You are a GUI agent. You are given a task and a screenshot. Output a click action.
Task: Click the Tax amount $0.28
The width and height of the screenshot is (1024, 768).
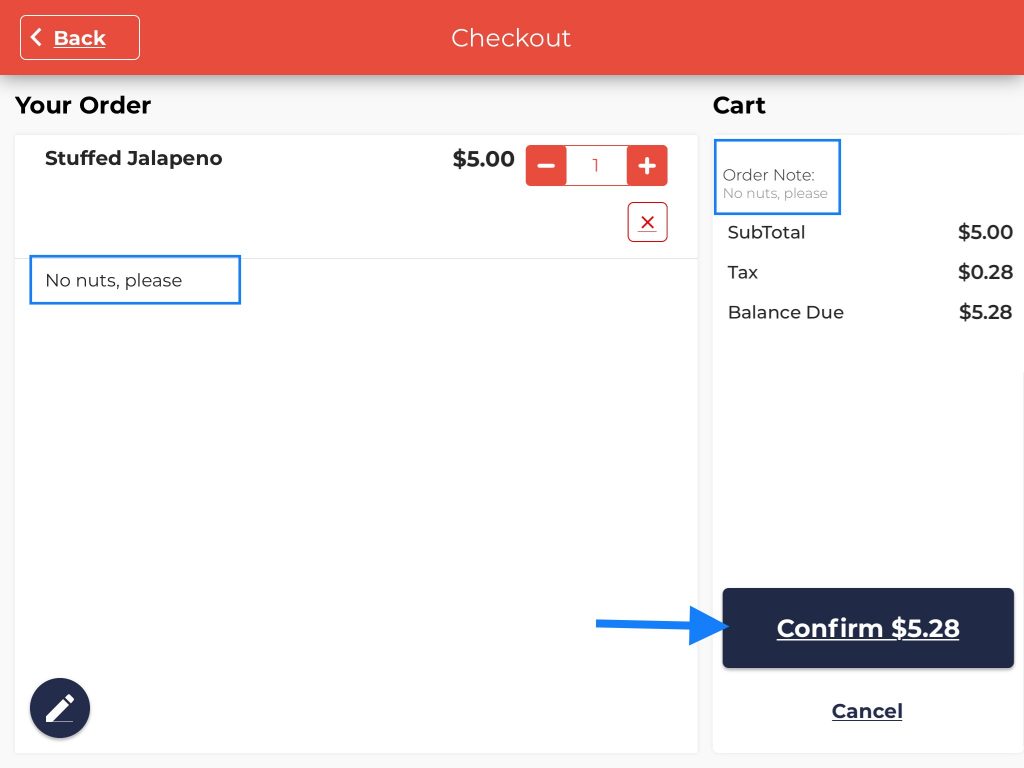click(985, 272)
